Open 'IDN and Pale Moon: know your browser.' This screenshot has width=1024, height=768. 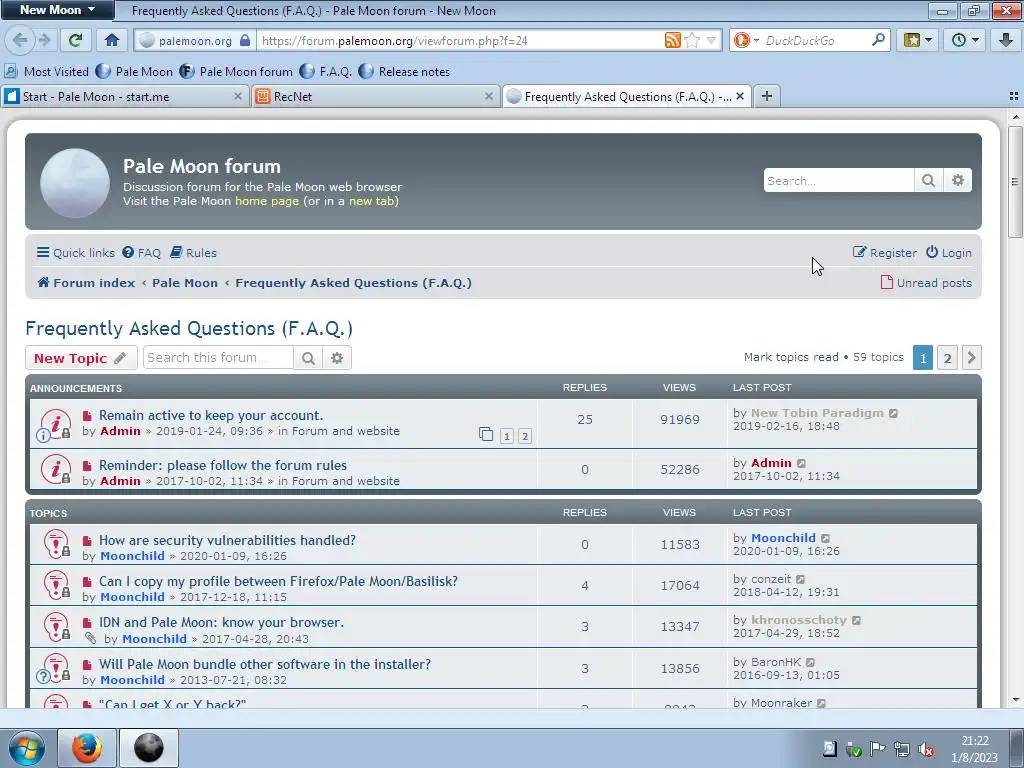[221, 622]
